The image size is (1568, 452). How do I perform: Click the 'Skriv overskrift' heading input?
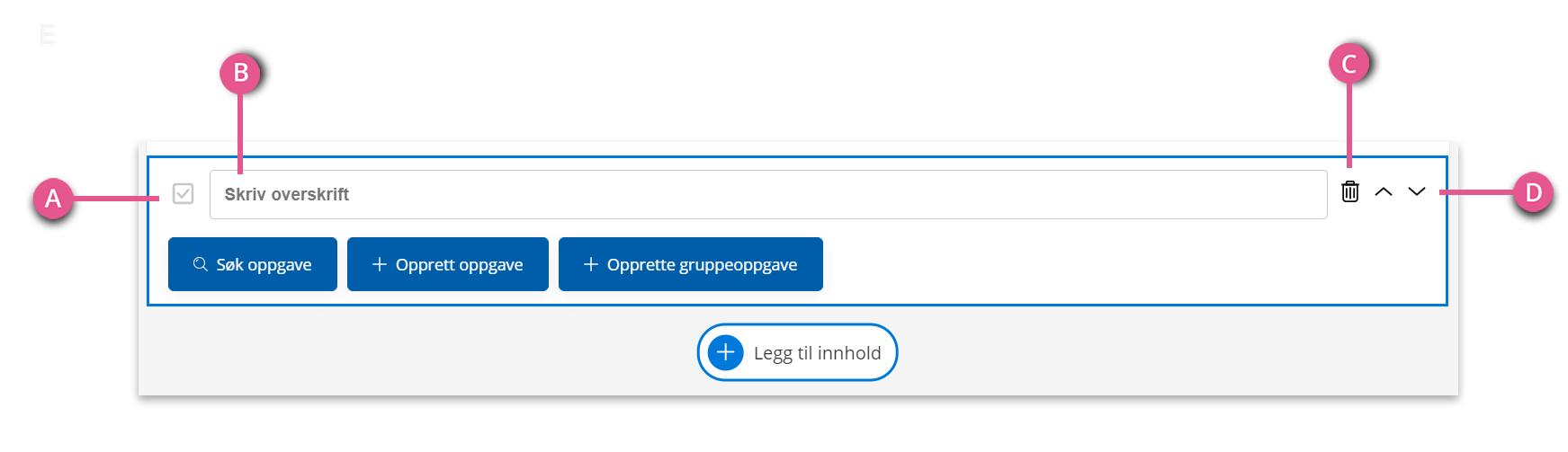768,194
